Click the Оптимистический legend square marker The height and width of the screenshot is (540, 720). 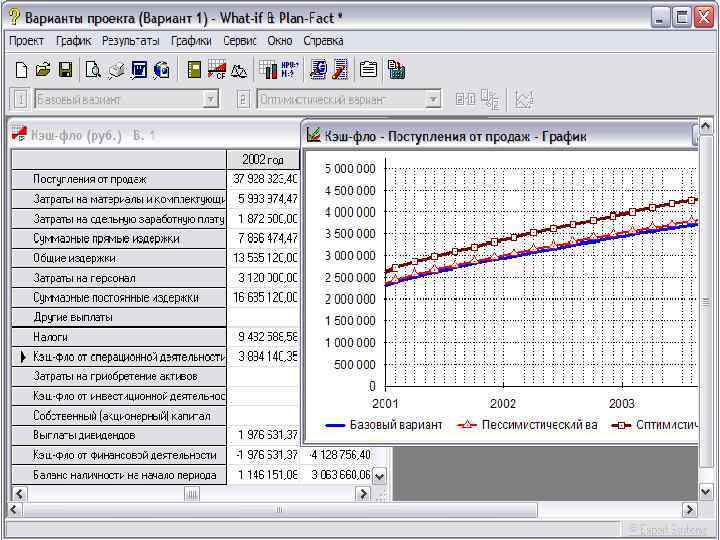pos(621,425)
